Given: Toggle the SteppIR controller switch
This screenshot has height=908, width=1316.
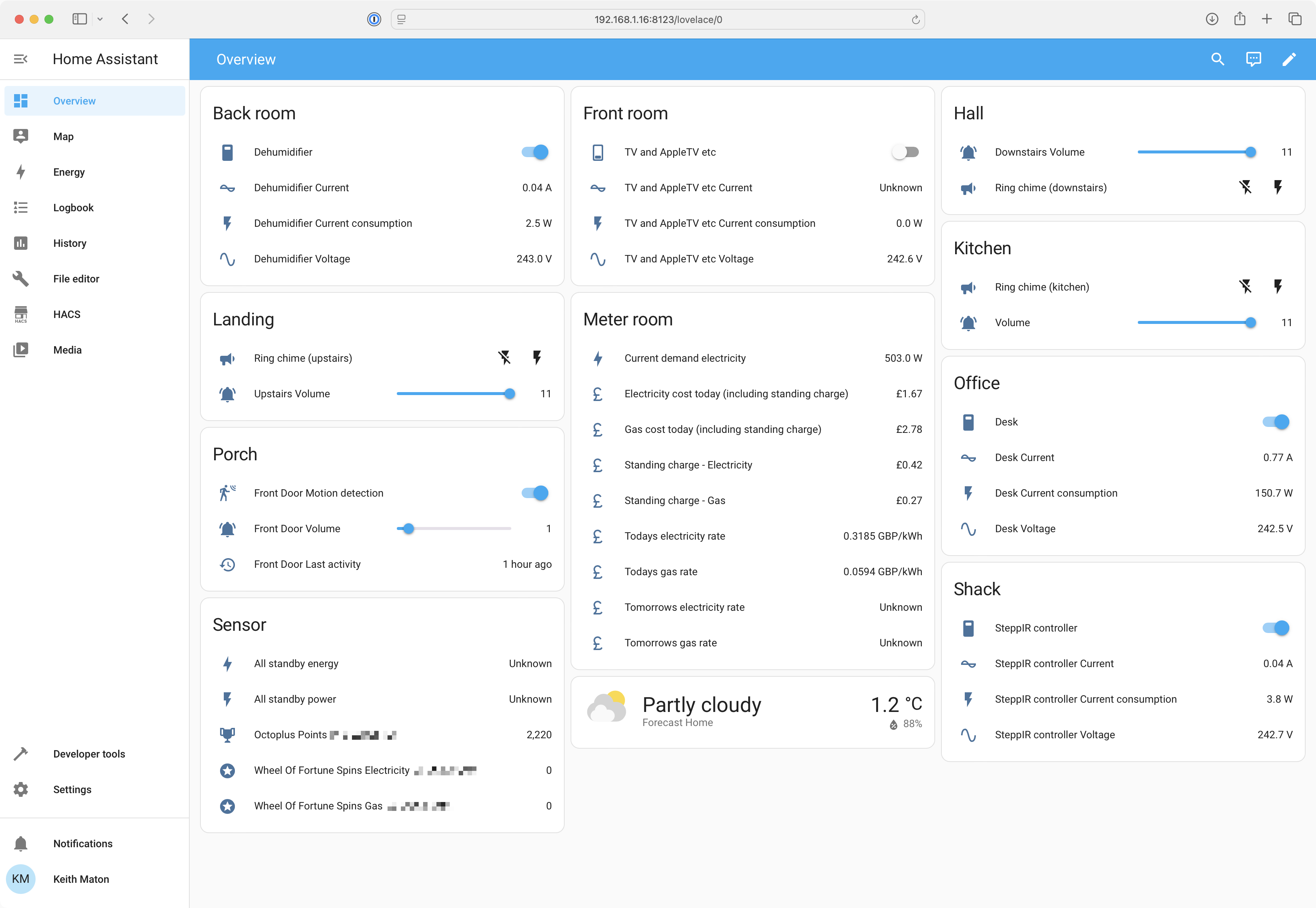Looking at the screenshot, I should click(1276, 627).
